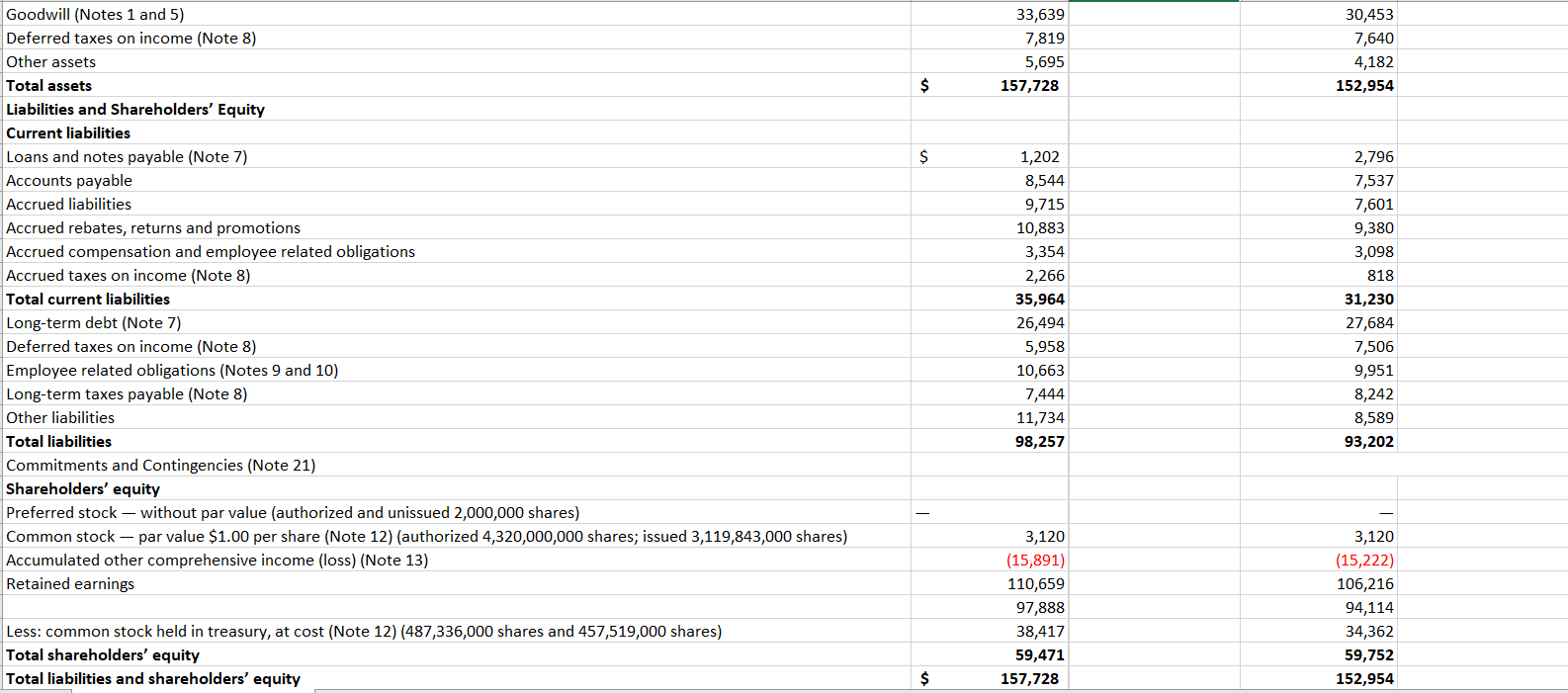Click the long-term taxes value 7,444
Screen dimensions: 1568x693
[x=990, y=393]
